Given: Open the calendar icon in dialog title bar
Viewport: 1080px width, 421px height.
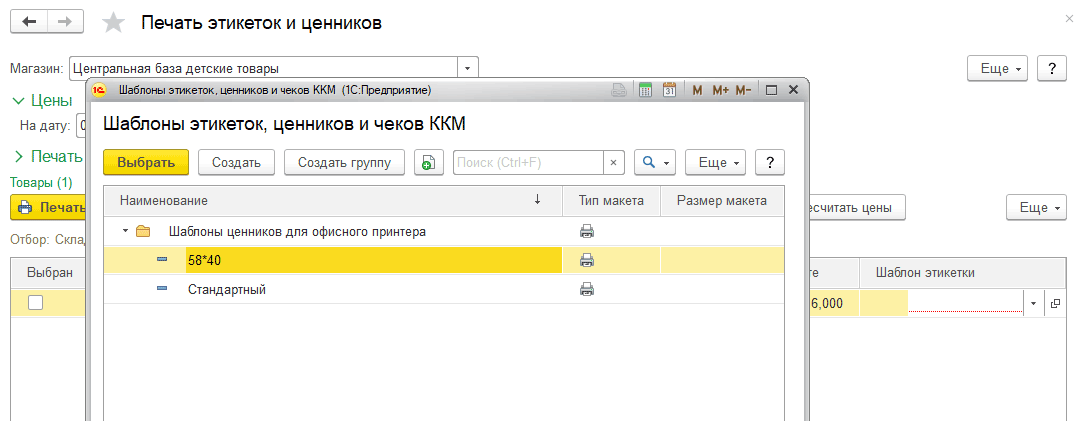Looking at the screenshot, I should click(x=669, y=90).
